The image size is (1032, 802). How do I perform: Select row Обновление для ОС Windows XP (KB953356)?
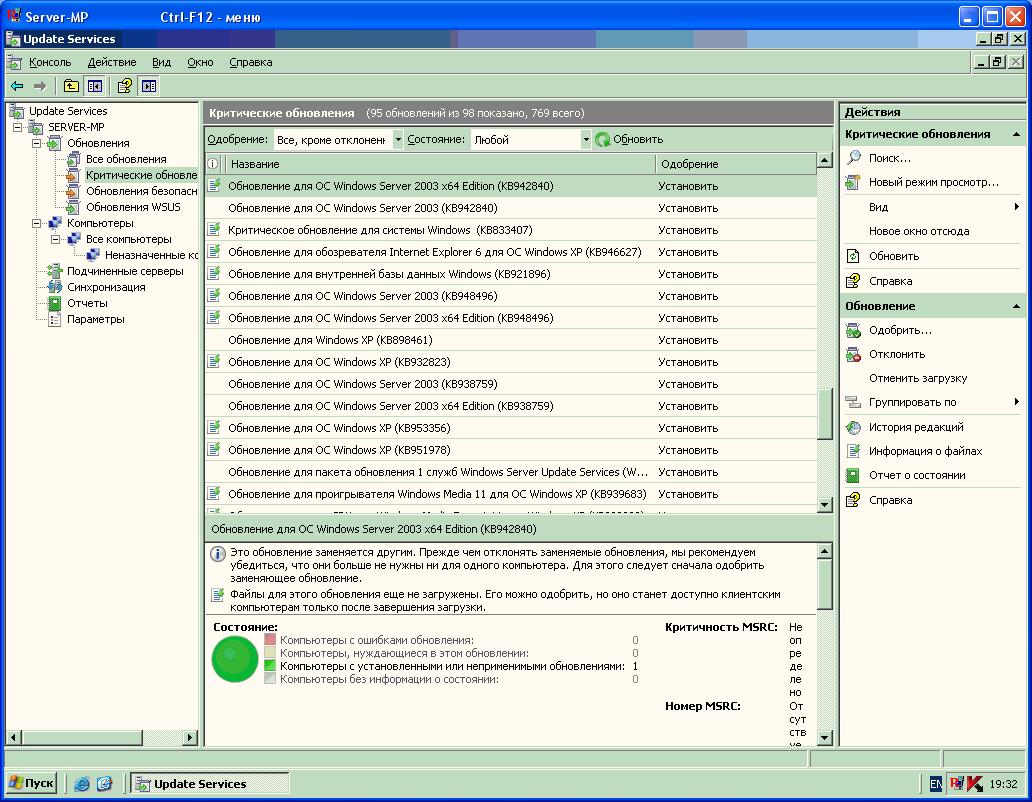(x=511, y=428)
